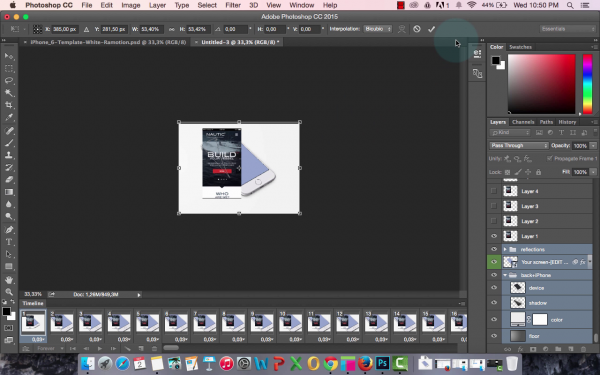
Task: Collapse the back+iPhone layer group
Action: pos(505,275)
